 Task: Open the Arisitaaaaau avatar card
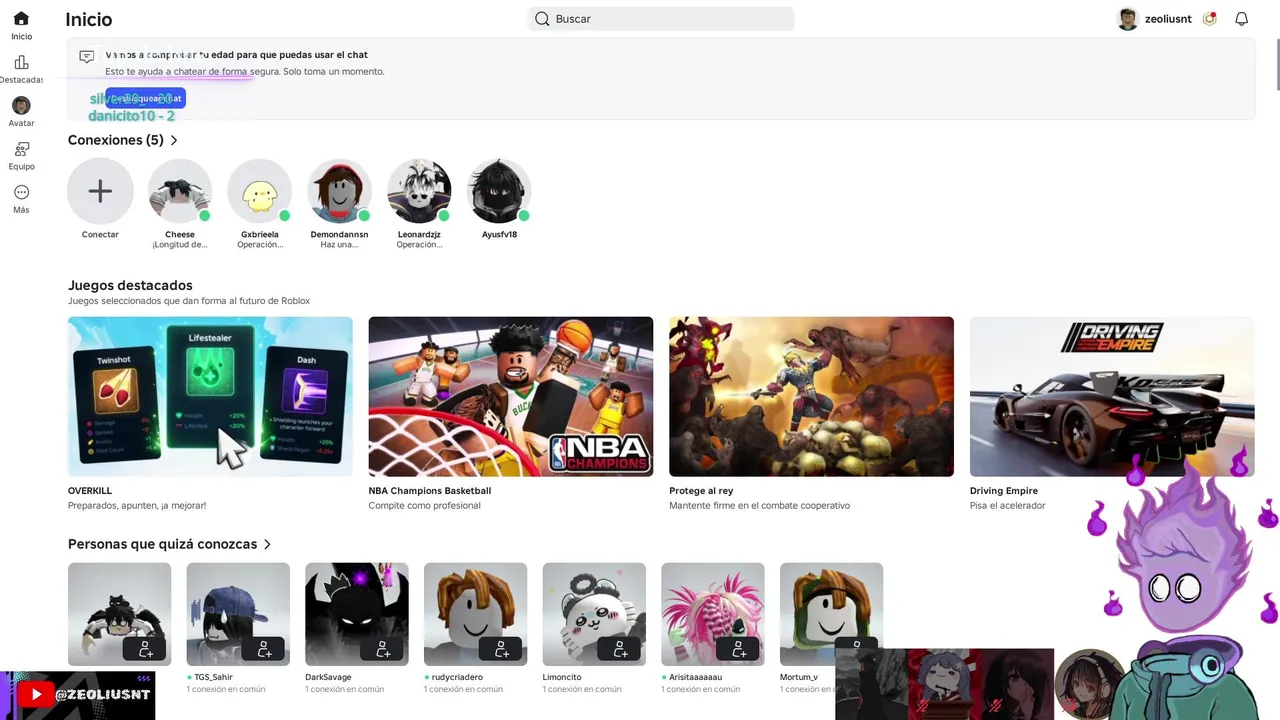point(713,614)
